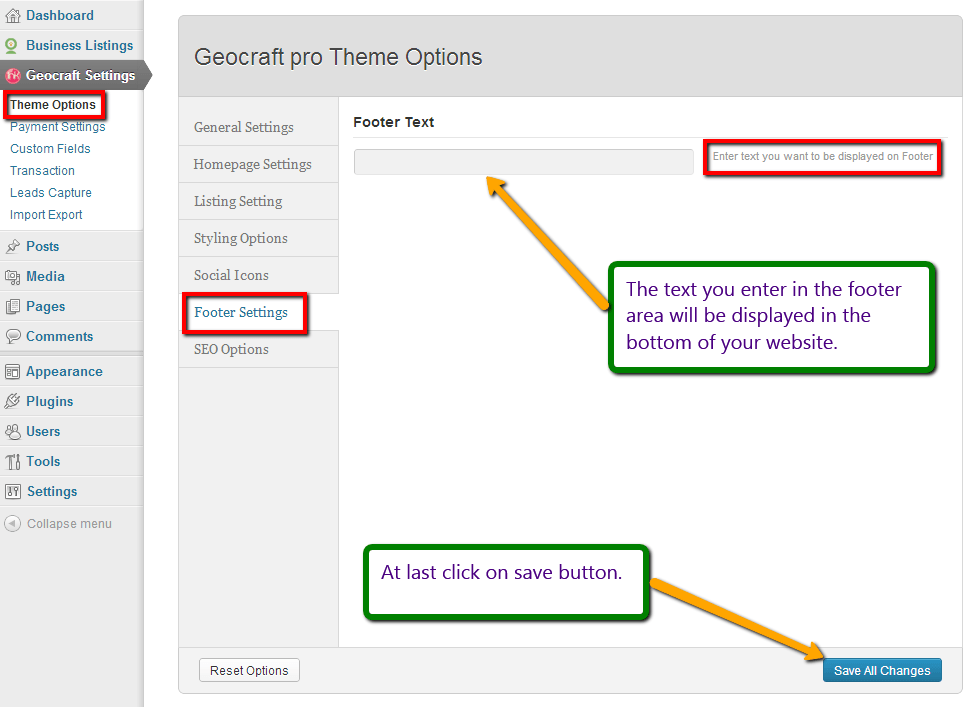Open the Media menu
977x707 pixels.
pyautogui.click(x=45, y=277)
